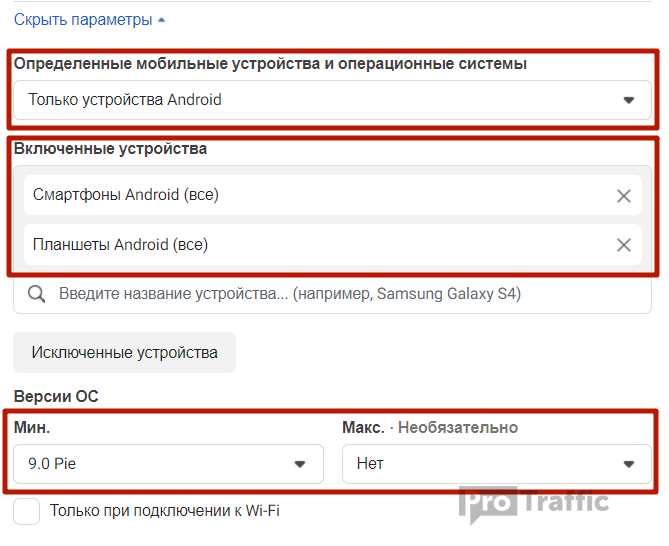Click the small arrow beside 'Скрыть параметры'
The image size is (669, 546).
163,19
